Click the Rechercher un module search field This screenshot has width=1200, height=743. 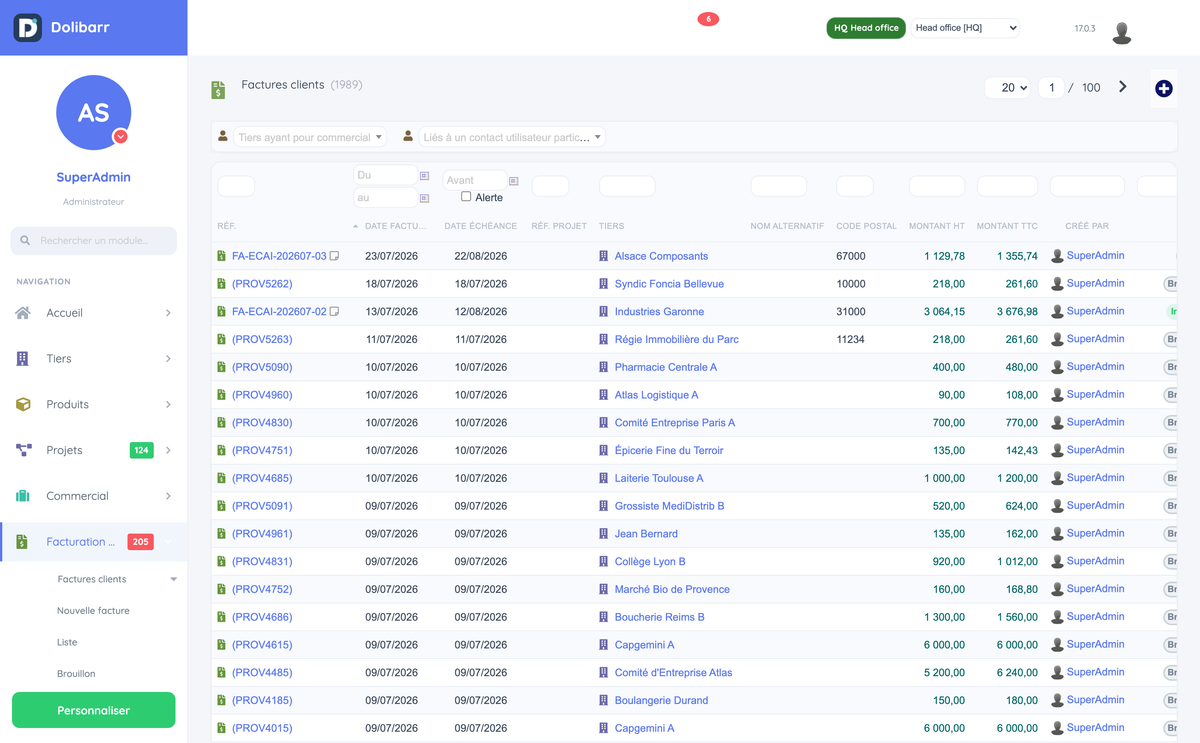click(x=94, y=241)
